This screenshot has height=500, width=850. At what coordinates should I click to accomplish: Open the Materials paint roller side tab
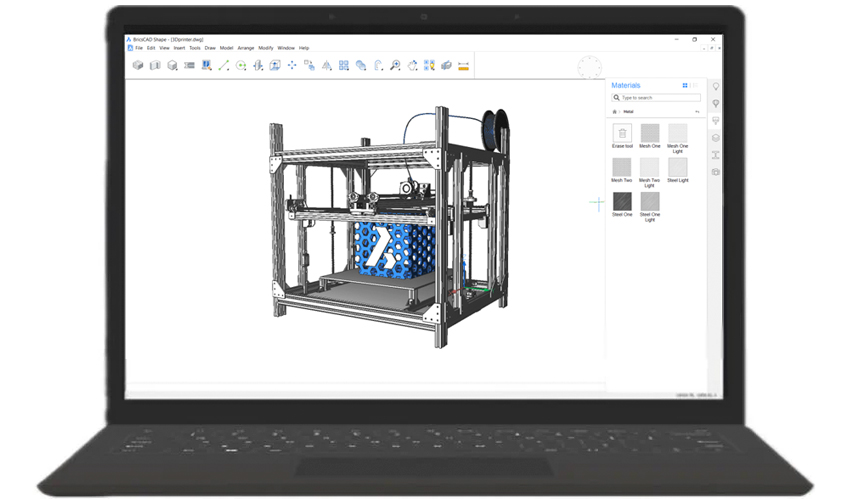click(x=716, y=121)
